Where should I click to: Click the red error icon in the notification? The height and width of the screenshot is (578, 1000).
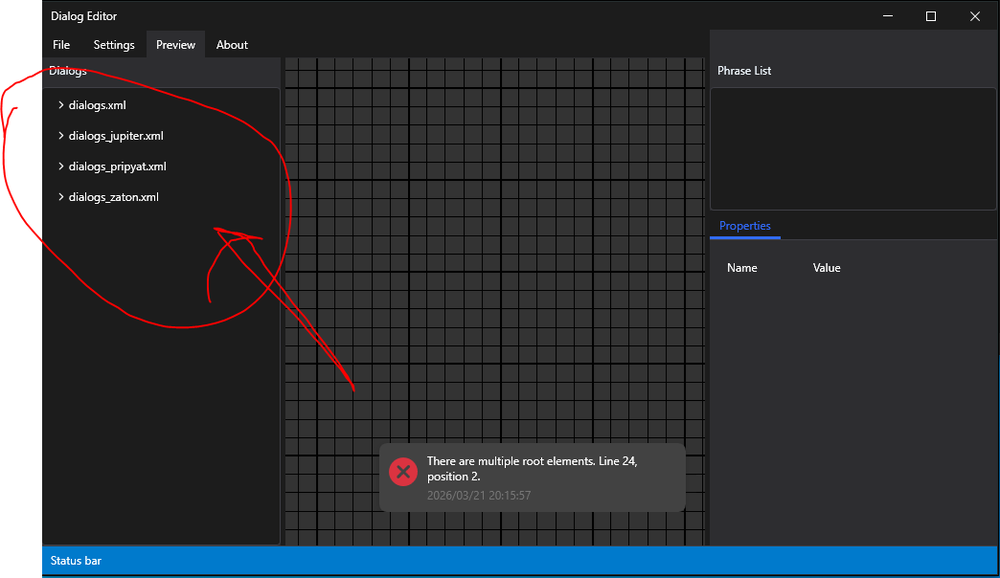[403, 472]
